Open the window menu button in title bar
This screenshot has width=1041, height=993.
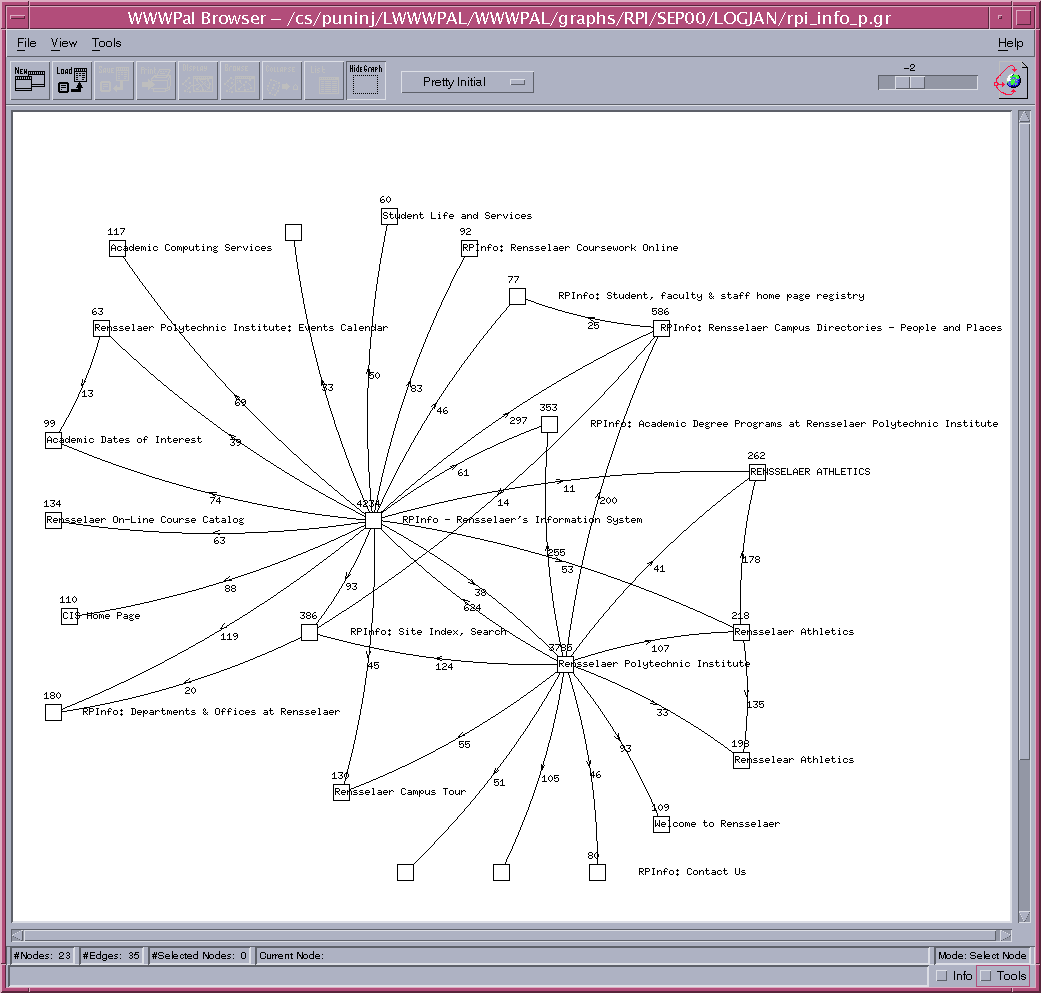tap(18, 18)
